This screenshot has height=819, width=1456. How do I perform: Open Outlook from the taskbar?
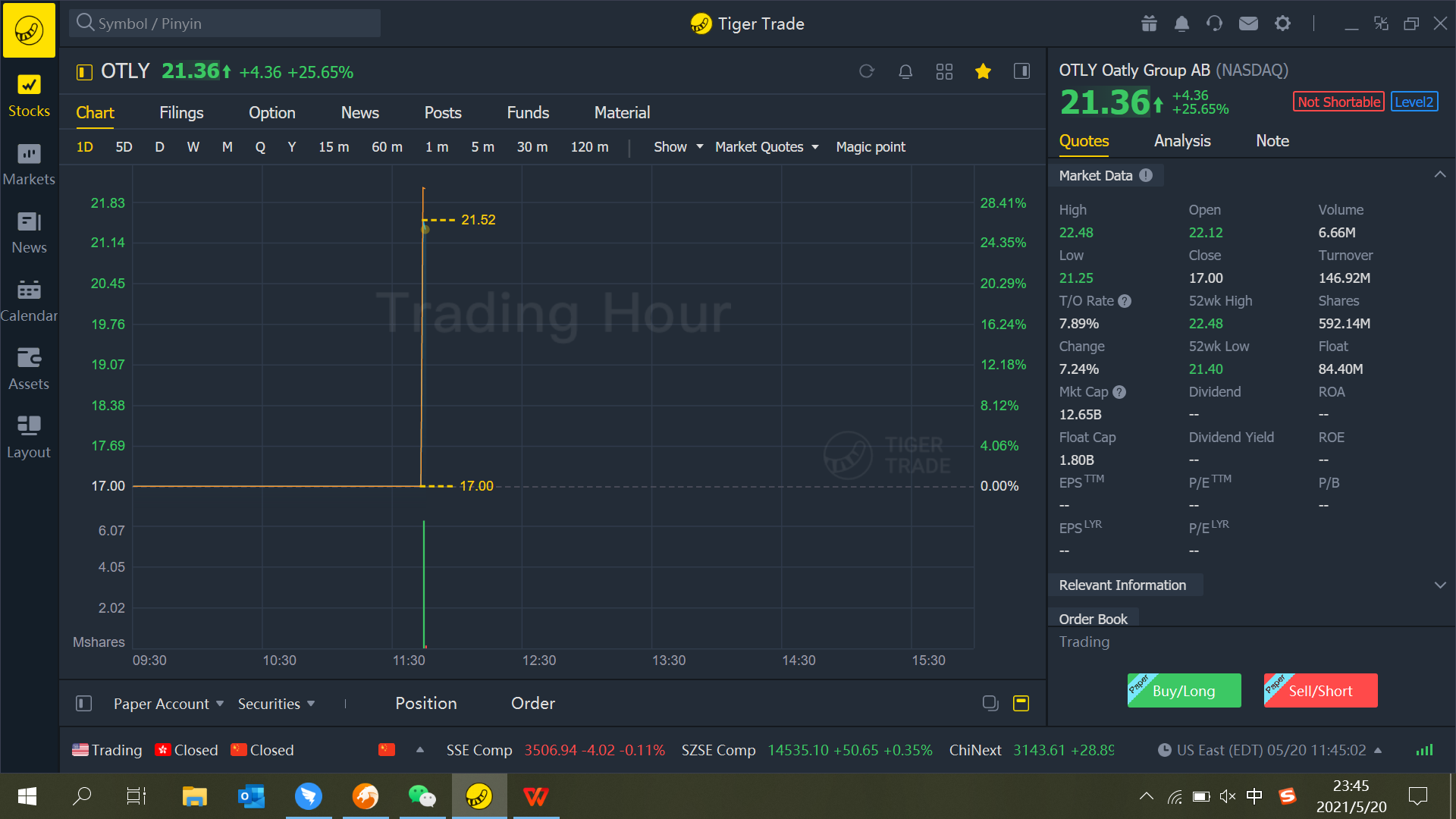(252, 796)
